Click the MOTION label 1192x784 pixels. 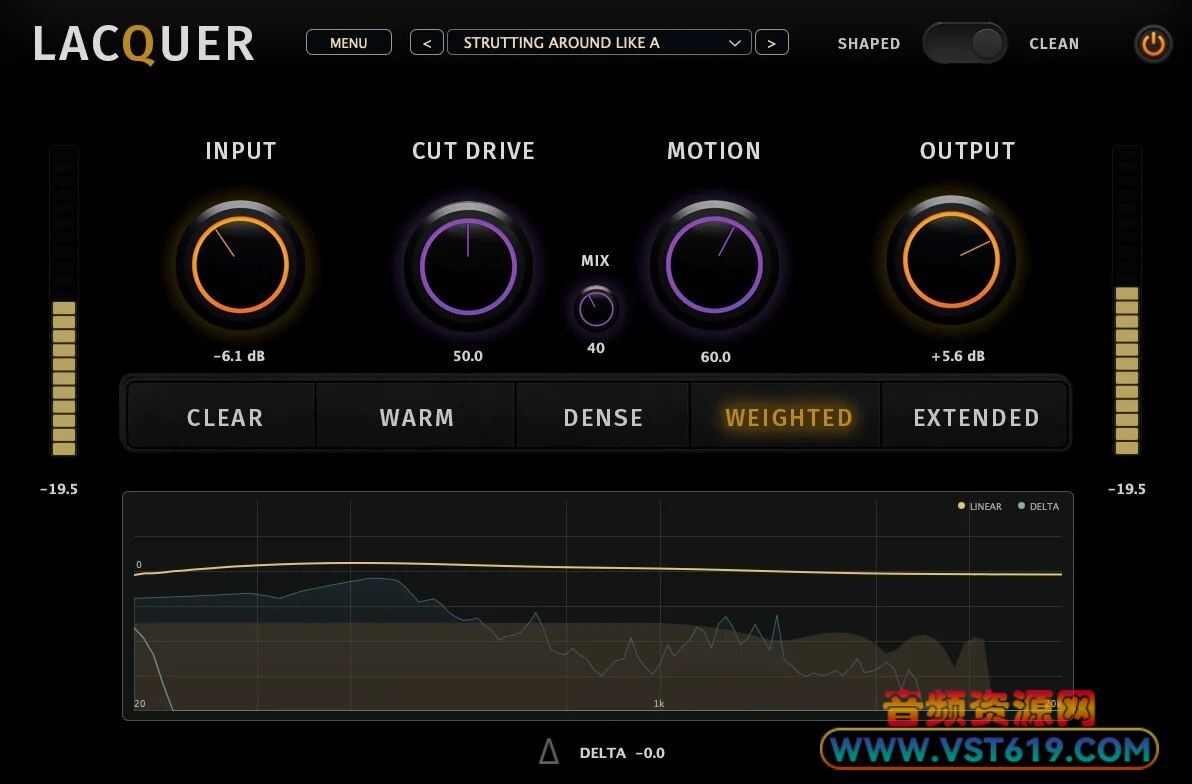[x=714, y=151]
